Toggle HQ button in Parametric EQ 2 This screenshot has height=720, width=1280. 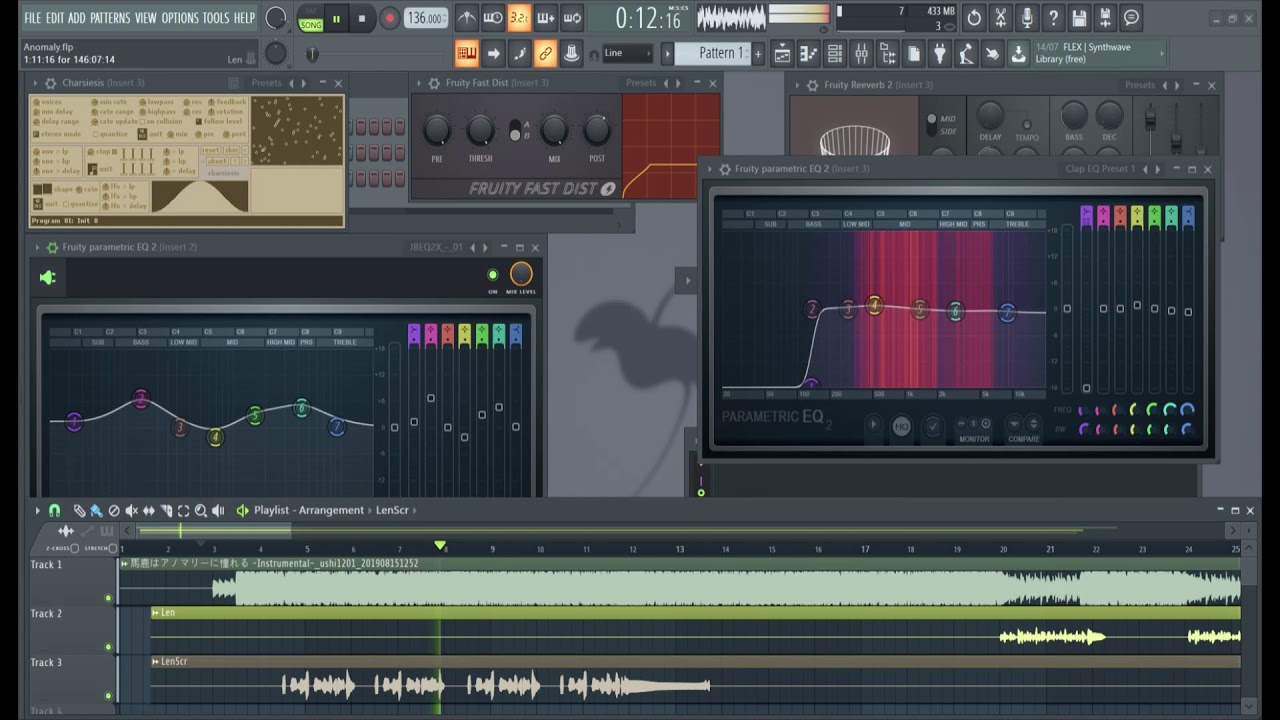pyautogui.click(x=901, y=427)
